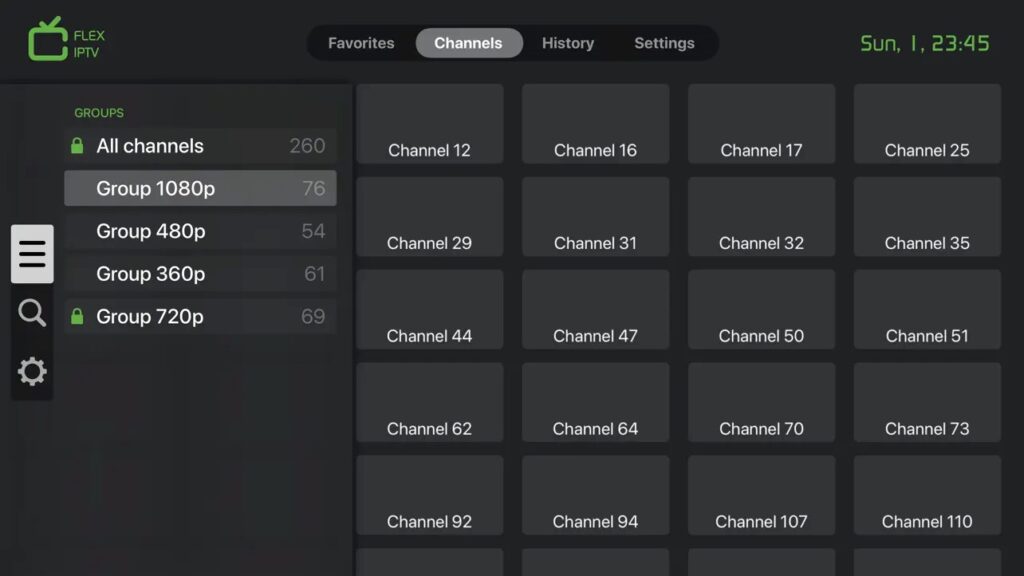
Task: Open the settings gear in the sidebar
Action: click(32, 371)
